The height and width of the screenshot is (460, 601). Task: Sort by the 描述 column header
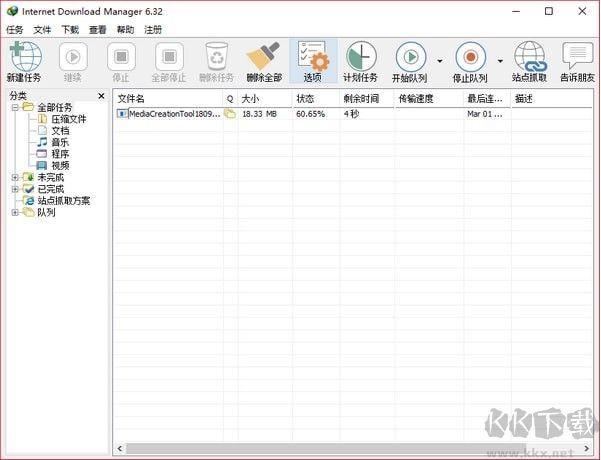pos(552,99)
